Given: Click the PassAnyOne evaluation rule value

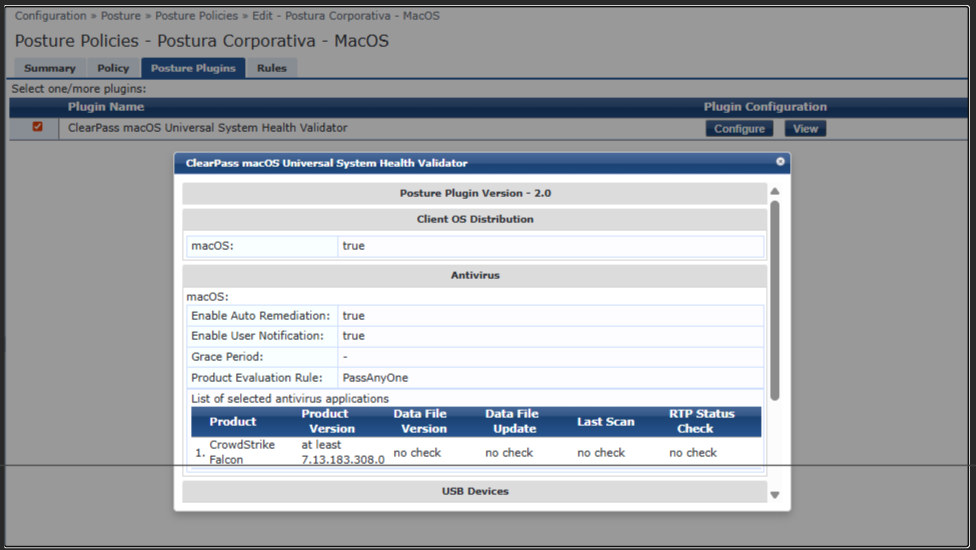Looking at the screenshot, I should (x=375, y=378).
